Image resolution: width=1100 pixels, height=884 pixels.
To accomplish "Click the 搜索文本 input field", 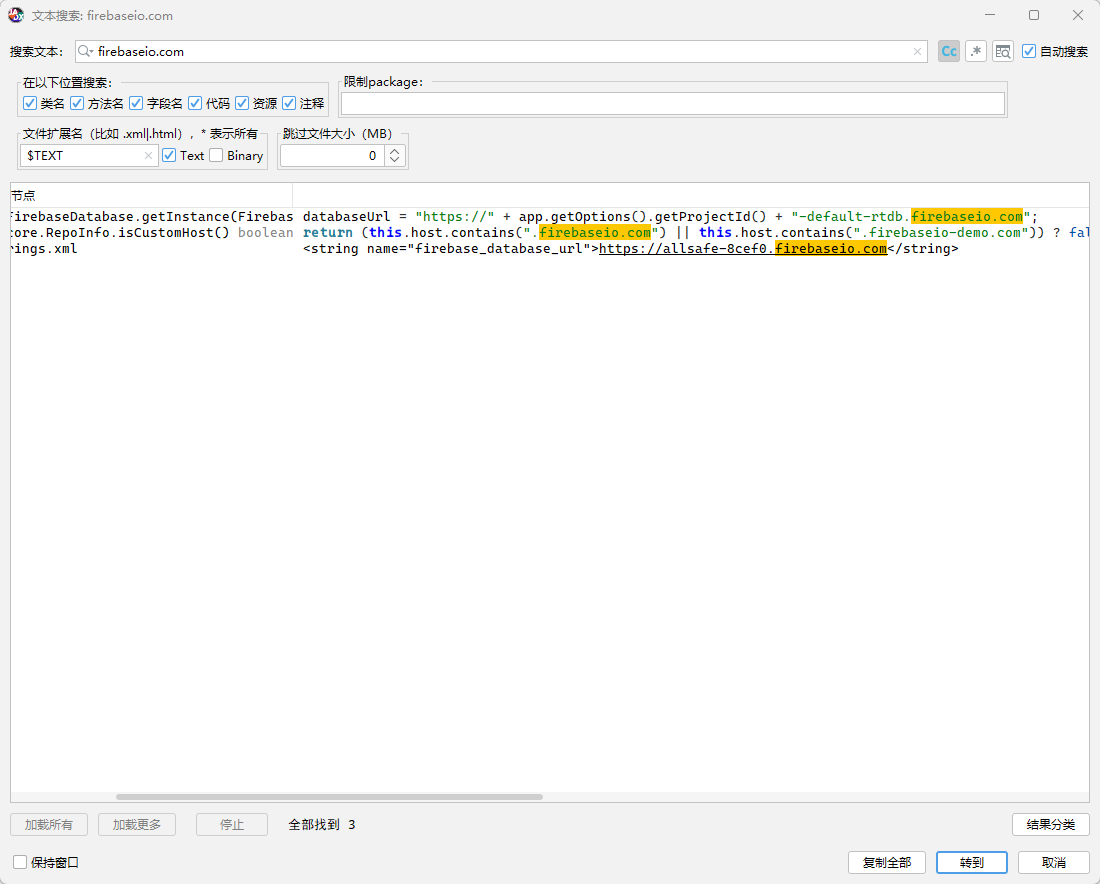I will pos(501,51).
